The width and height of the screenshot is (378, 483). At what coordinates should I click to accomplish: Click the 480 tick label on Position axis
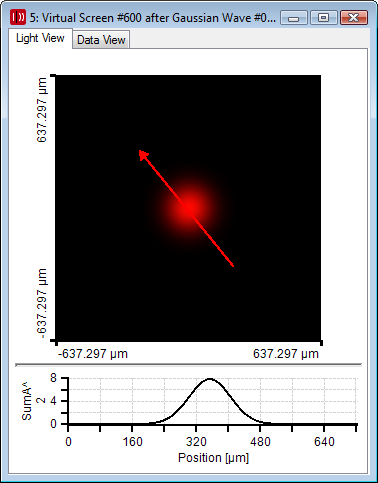click(260, 442)
